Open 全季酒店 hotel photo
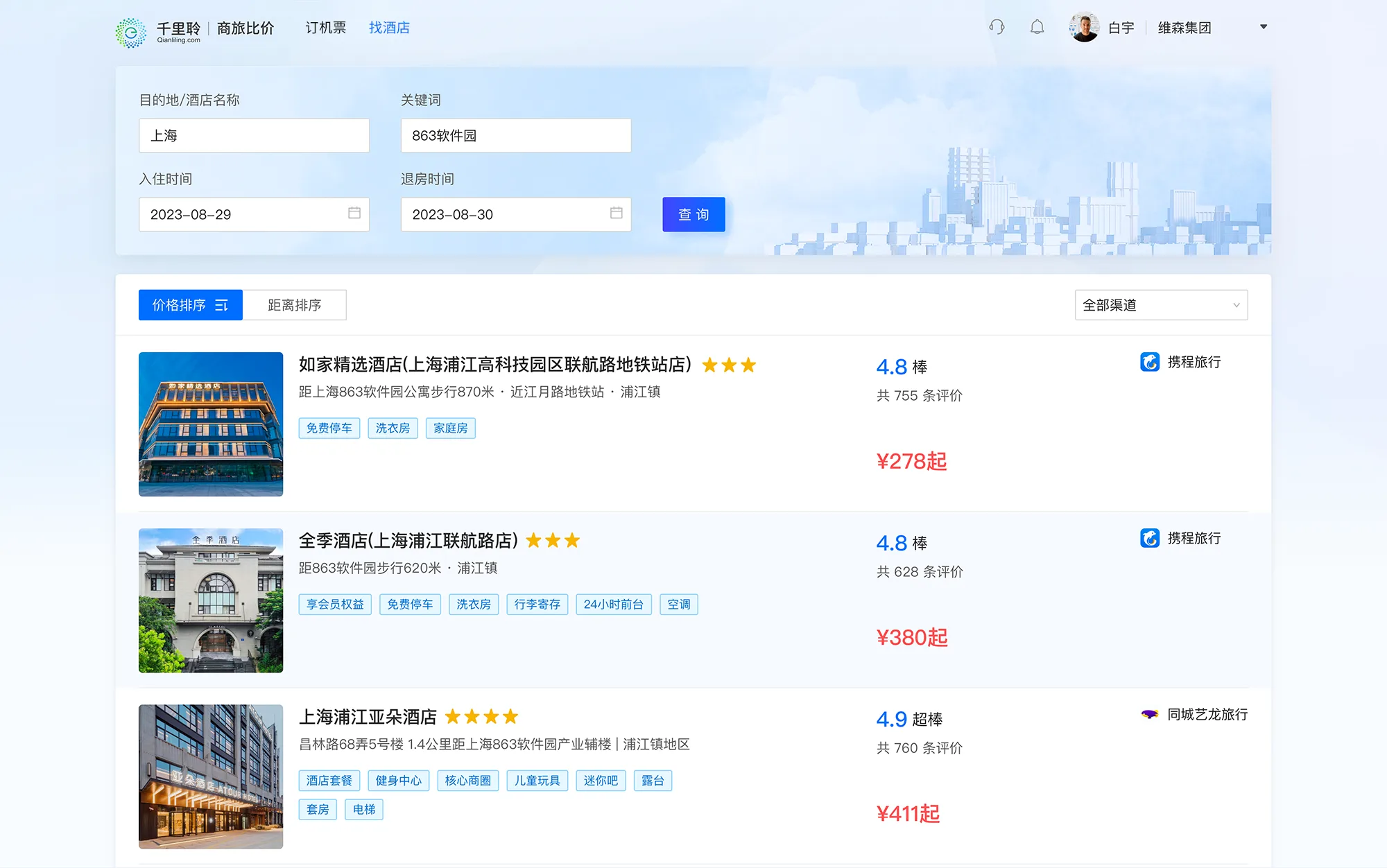Image resolution: width=1387 pixels, height=868 pixels. point(211,600)
